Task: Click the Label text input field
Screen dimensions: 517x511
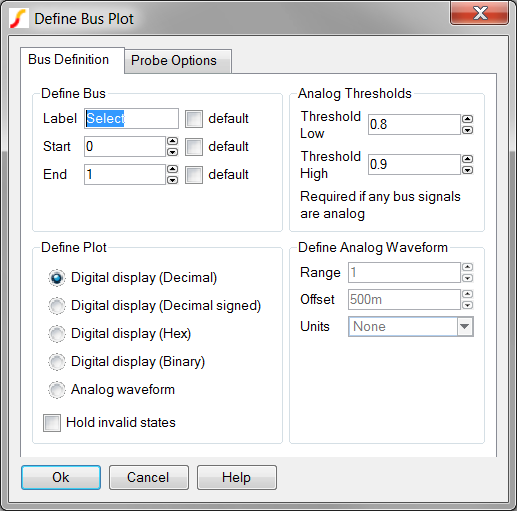Action: tap(131, 119)
